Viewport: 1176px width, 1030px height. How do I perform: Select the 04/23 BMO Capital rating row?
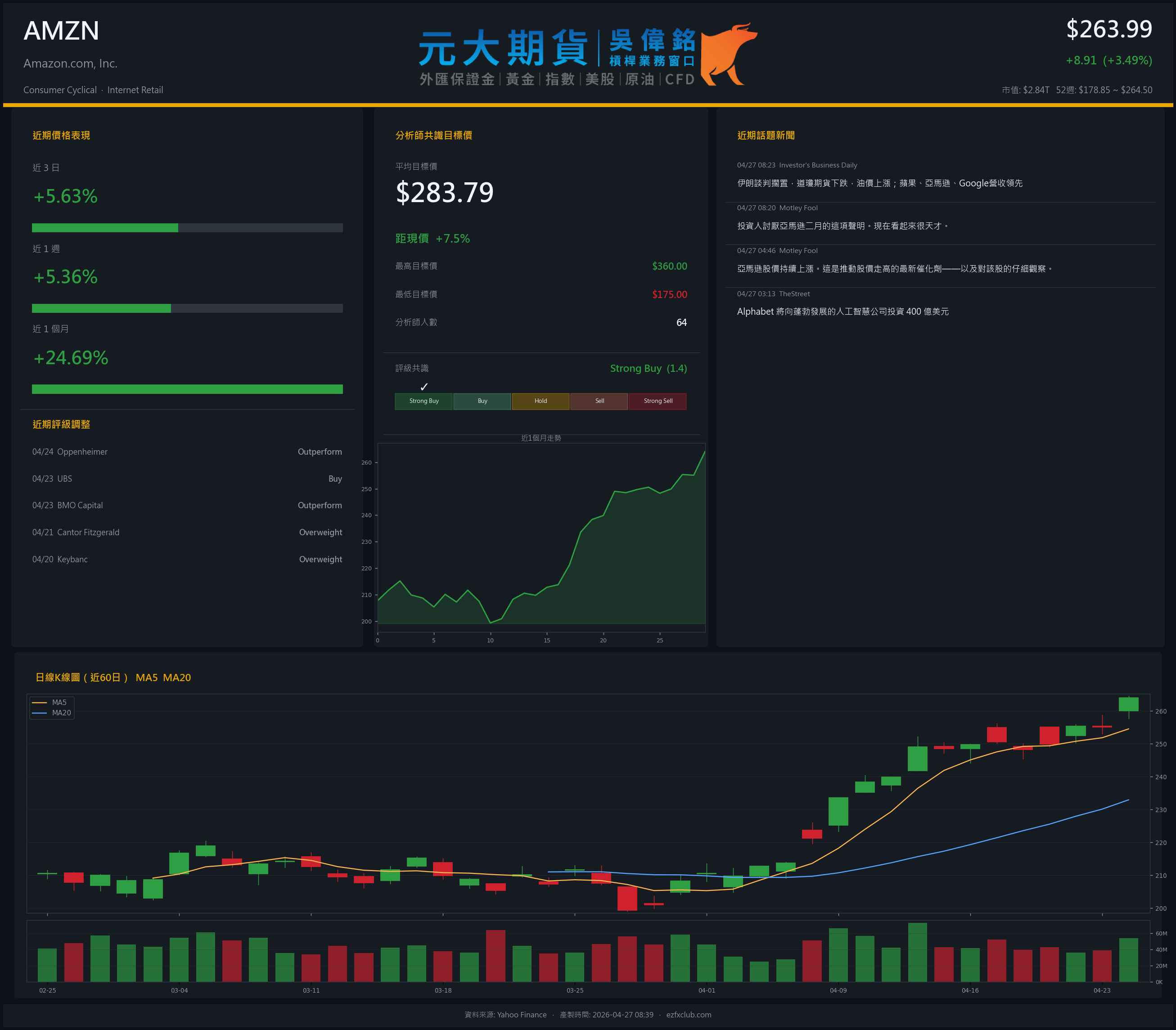coord(187,505)
